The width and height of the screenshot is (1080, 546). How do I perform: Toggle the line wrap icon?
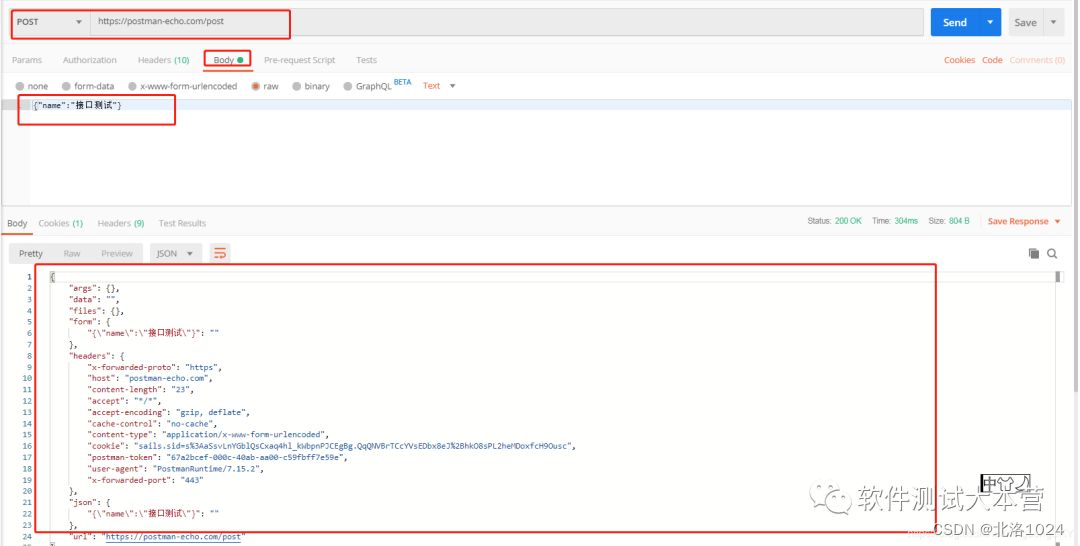click(x=220, y=253)
